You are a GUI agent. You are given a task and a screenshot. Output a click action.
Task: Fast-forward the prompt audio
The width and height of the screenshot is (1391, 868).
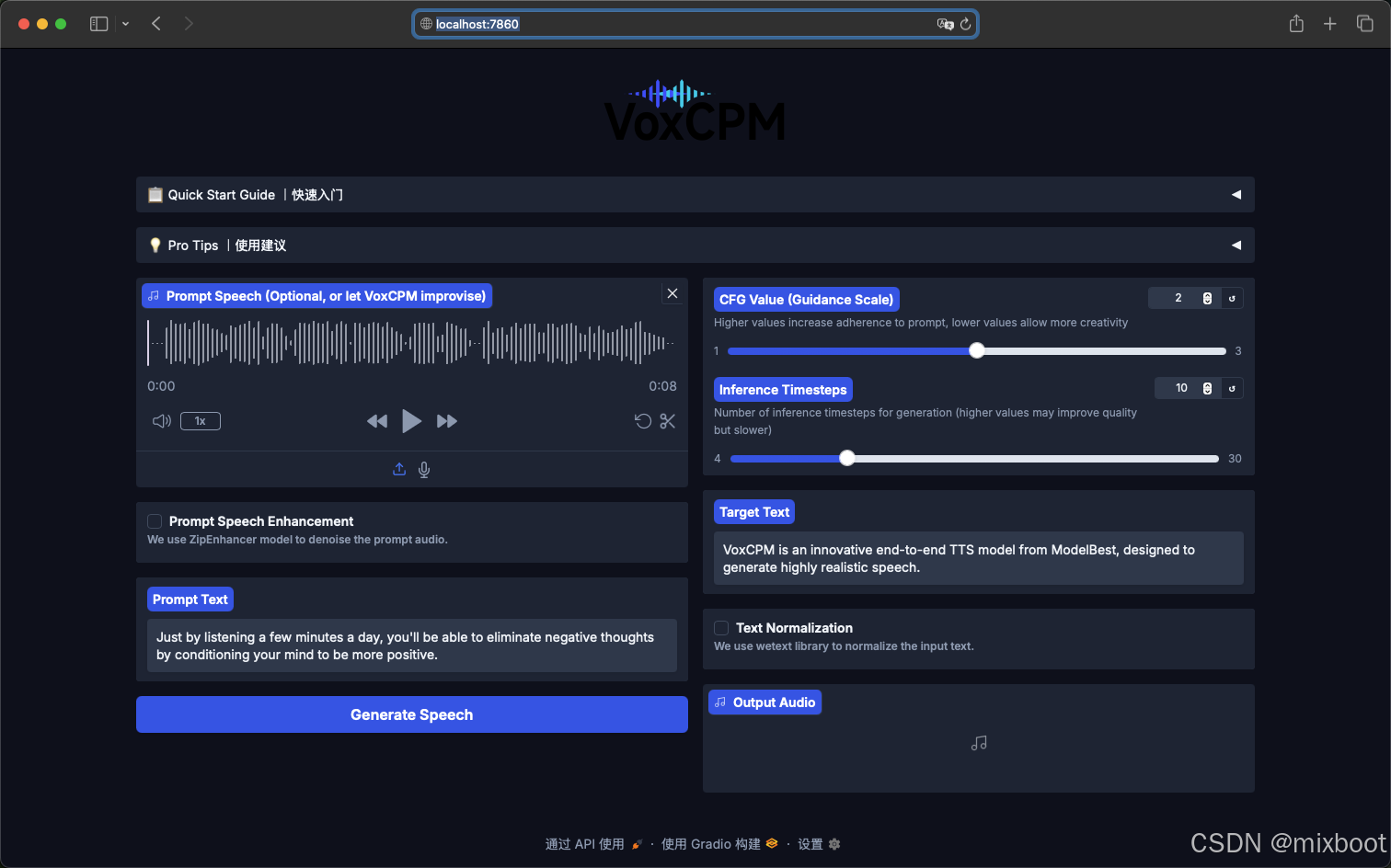(447, 421)
